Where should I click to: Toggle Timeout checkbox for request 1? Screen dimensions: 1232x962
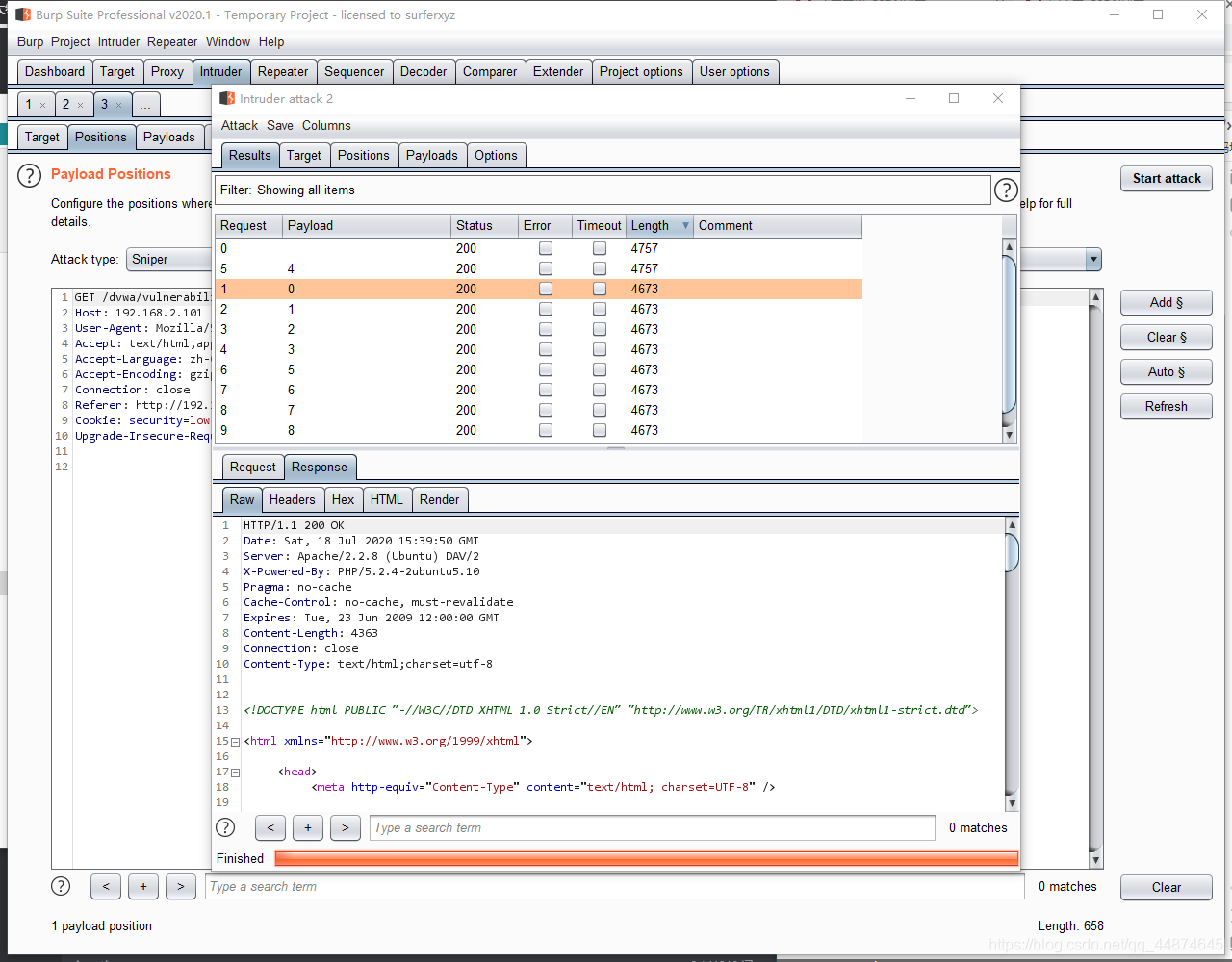coord(600,289)
